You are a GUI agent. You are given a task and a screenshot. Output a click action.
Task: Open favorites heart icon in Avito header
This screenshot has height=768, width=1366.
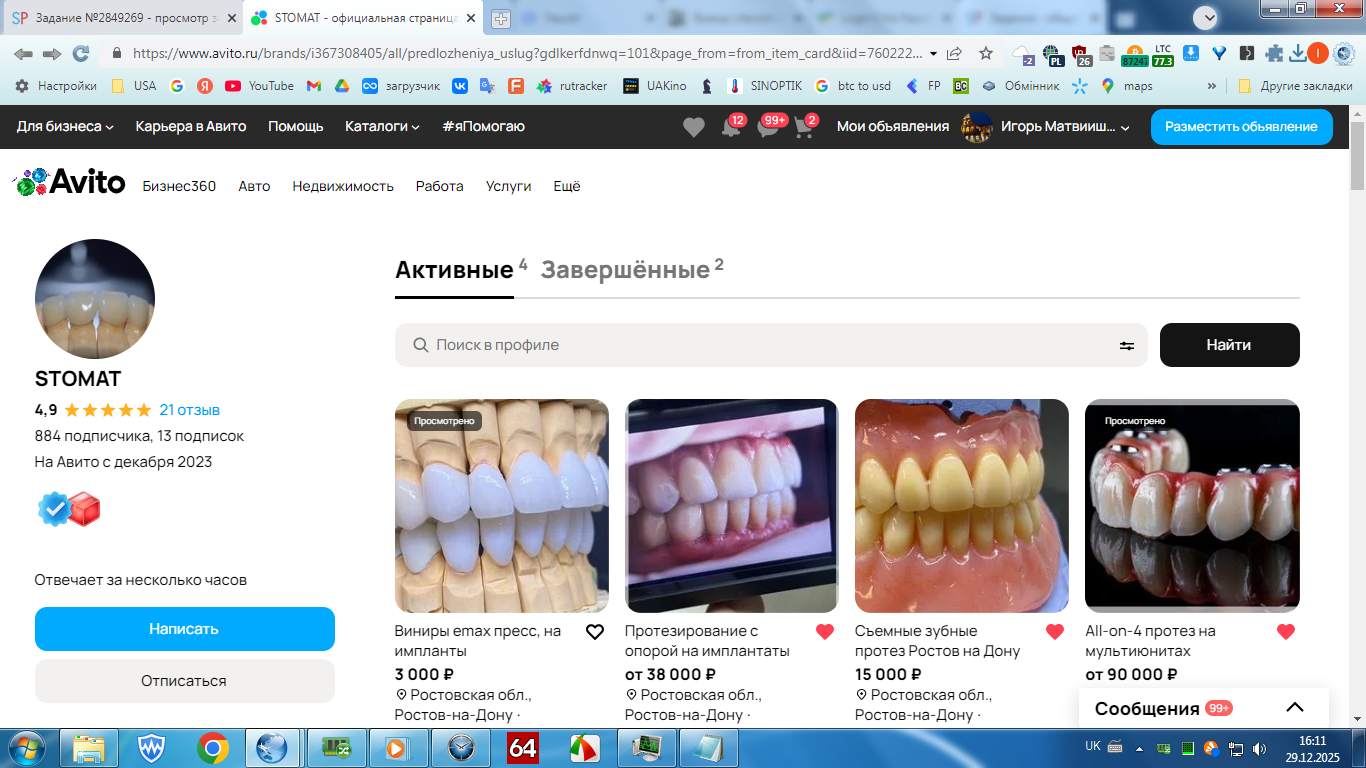(x=693, y=127)
